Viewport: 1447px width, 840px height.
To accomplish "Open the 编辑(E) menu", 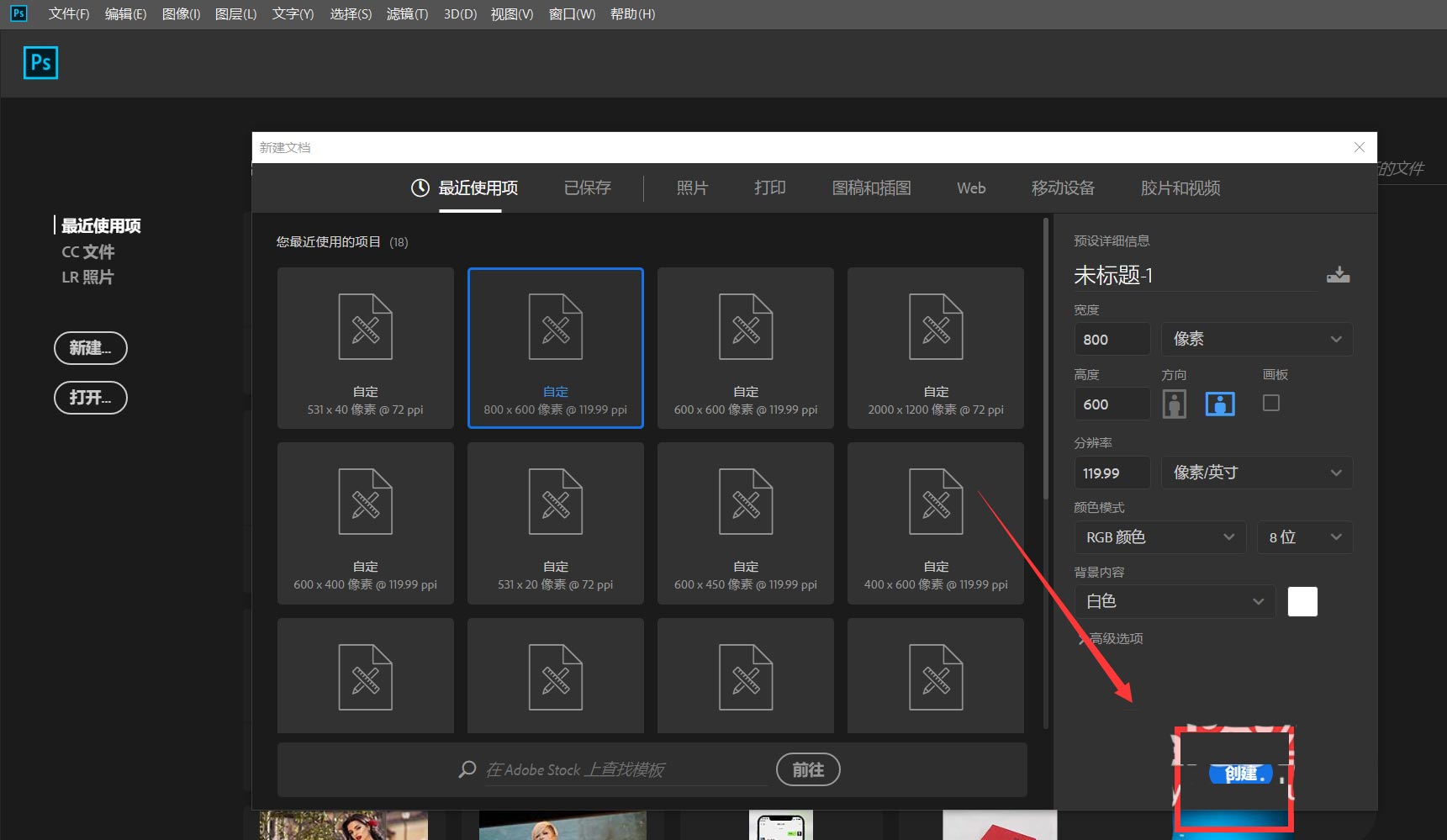I will 125,14.
